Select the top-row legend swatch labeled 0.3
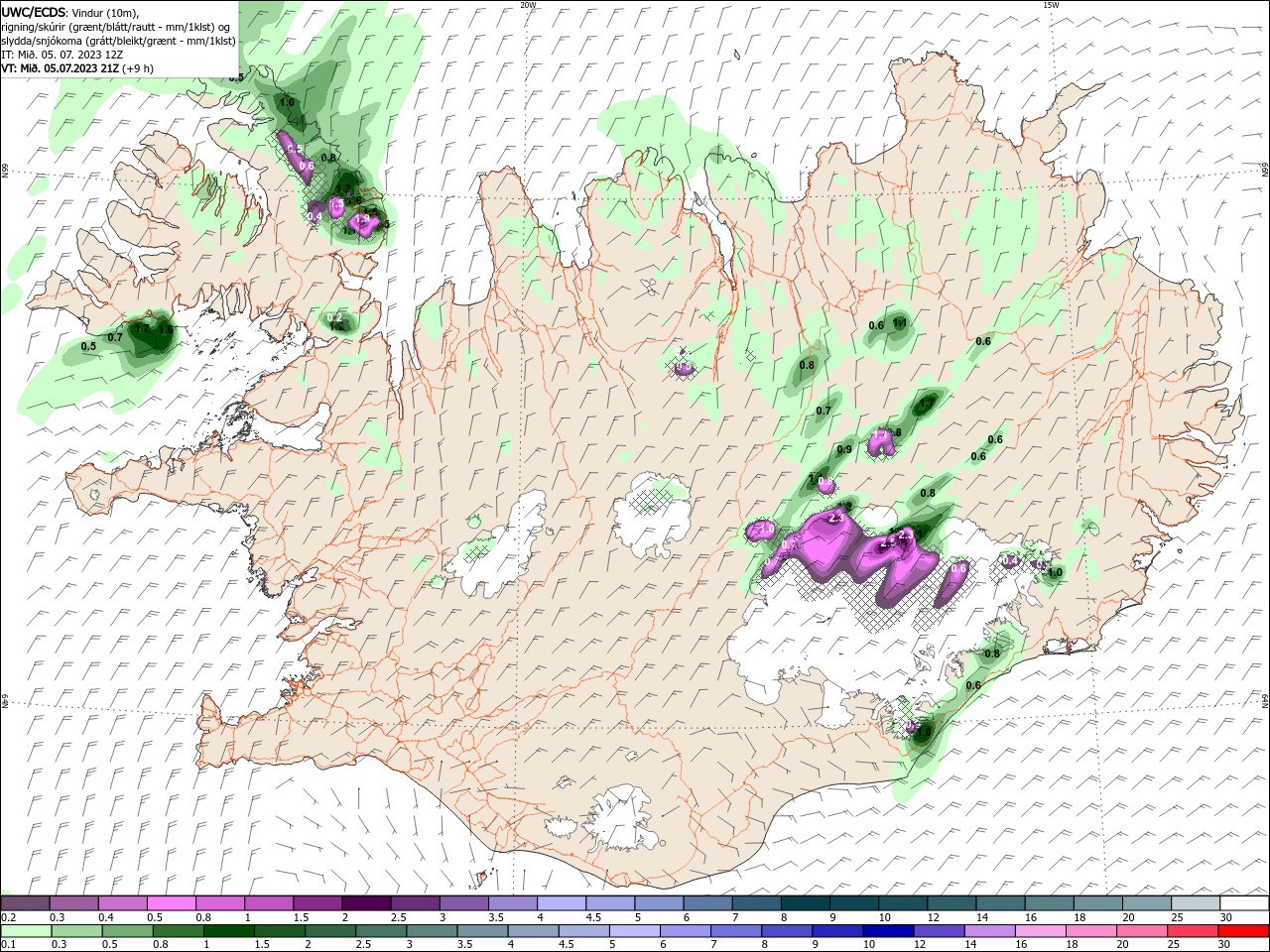Screen dimensions: 1270x952 coord(74,904)
